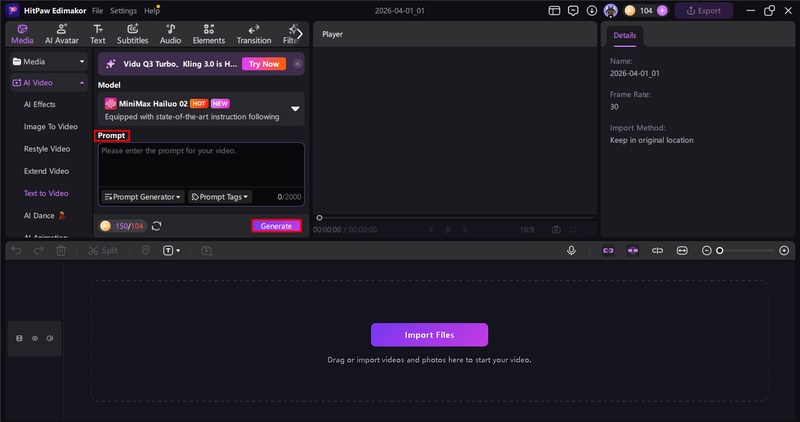Switch to the Subtitles tab
This screenshot has height=422, width=800.
[133, 34]
